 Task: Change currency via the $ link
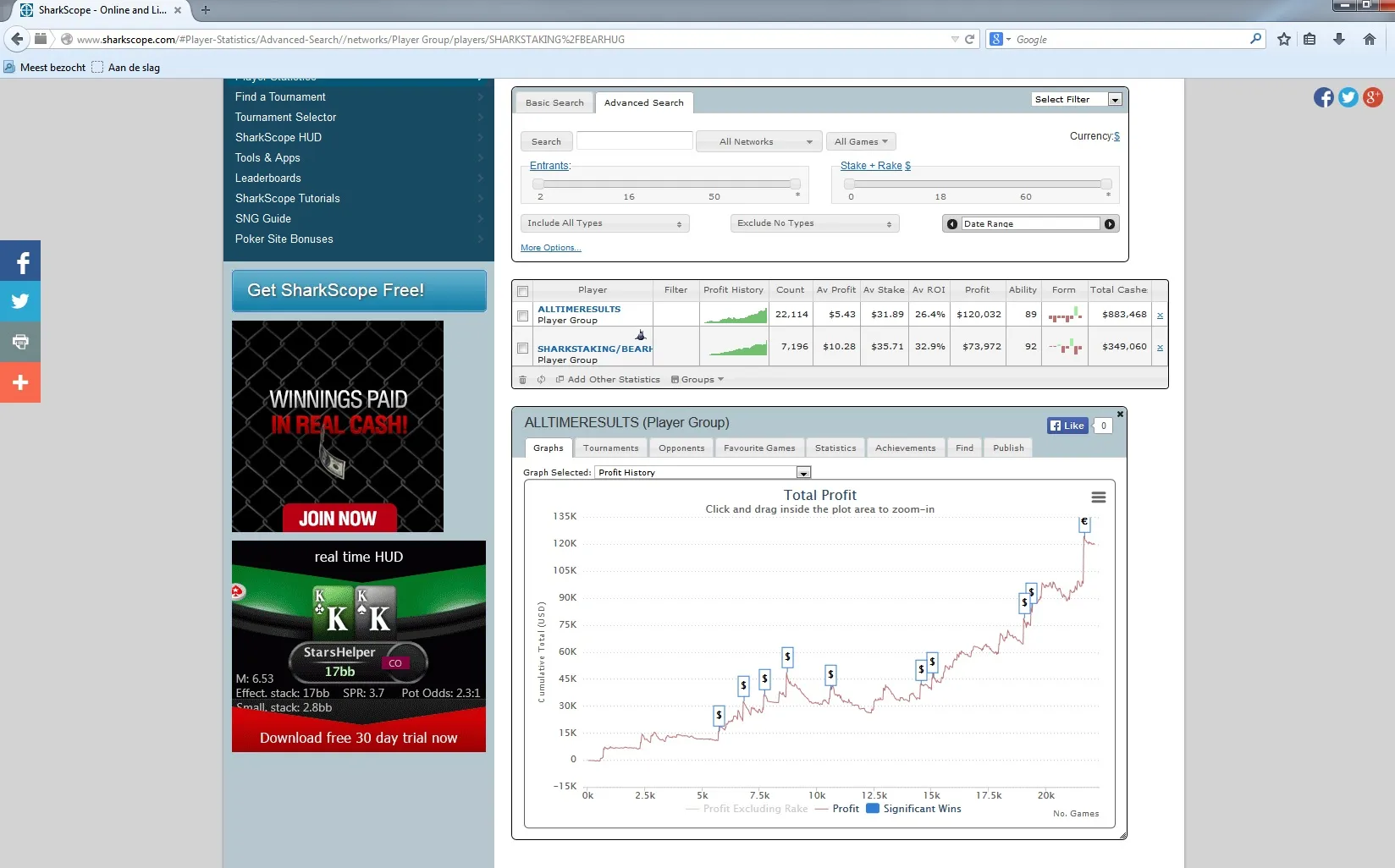pyautogui.click(x=1117, y=136)
